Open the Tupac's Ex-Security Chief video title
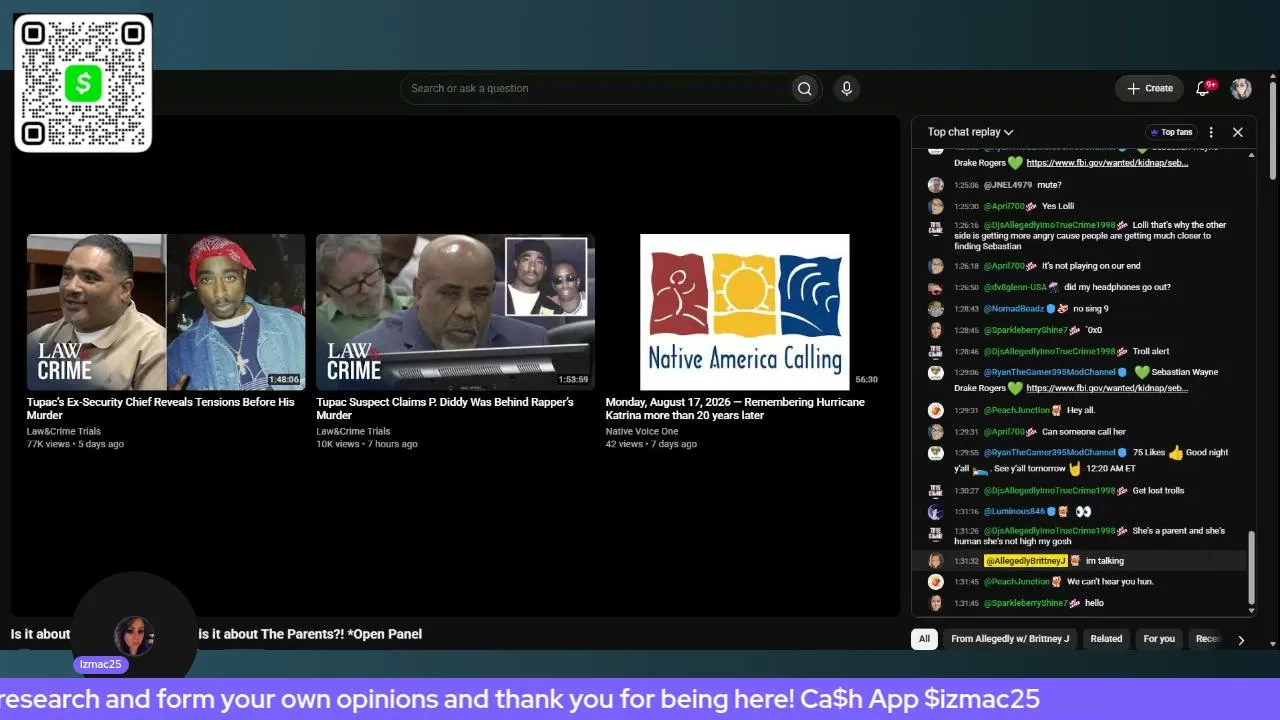Viewport: 1280px width, 720px height. (161, 409)
